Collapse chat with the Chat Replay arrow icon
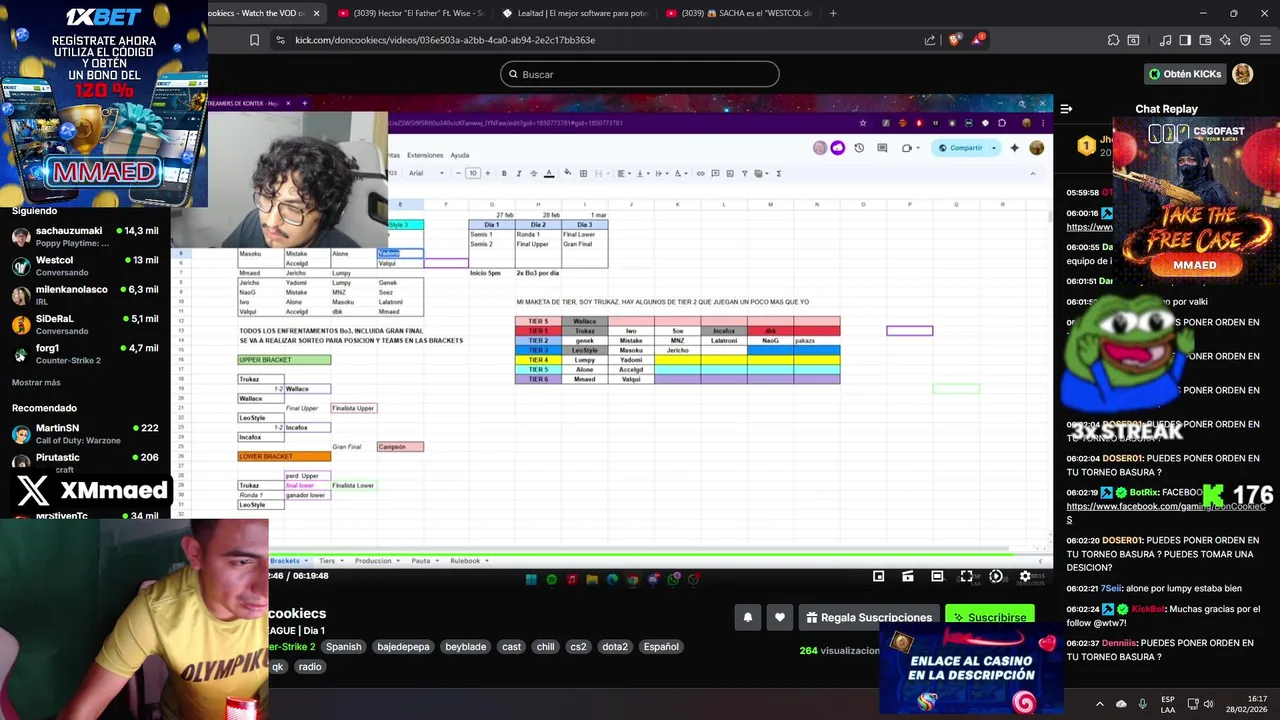This screenshot has width=1280, height=720. pyautogui.click(x=1066, y=109)
